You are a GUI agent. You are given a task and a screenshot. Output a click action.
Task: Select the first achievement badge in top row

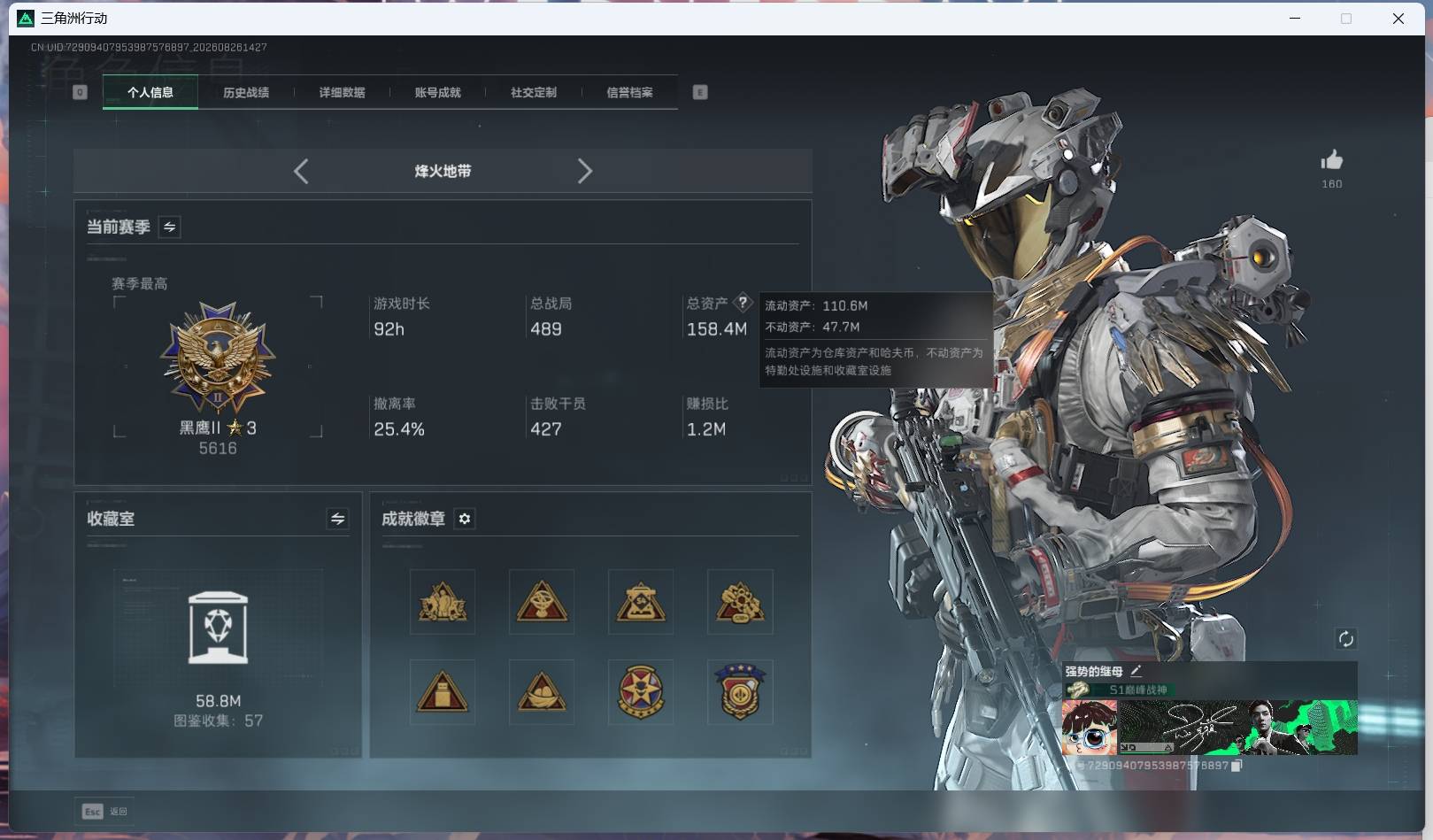coord(443,602)
